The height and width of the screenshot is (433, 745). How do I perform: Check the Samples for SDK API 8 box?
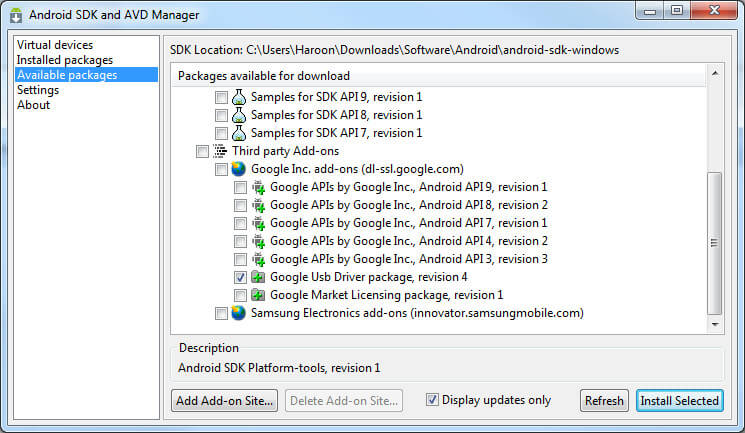click(x=221, y=115)
